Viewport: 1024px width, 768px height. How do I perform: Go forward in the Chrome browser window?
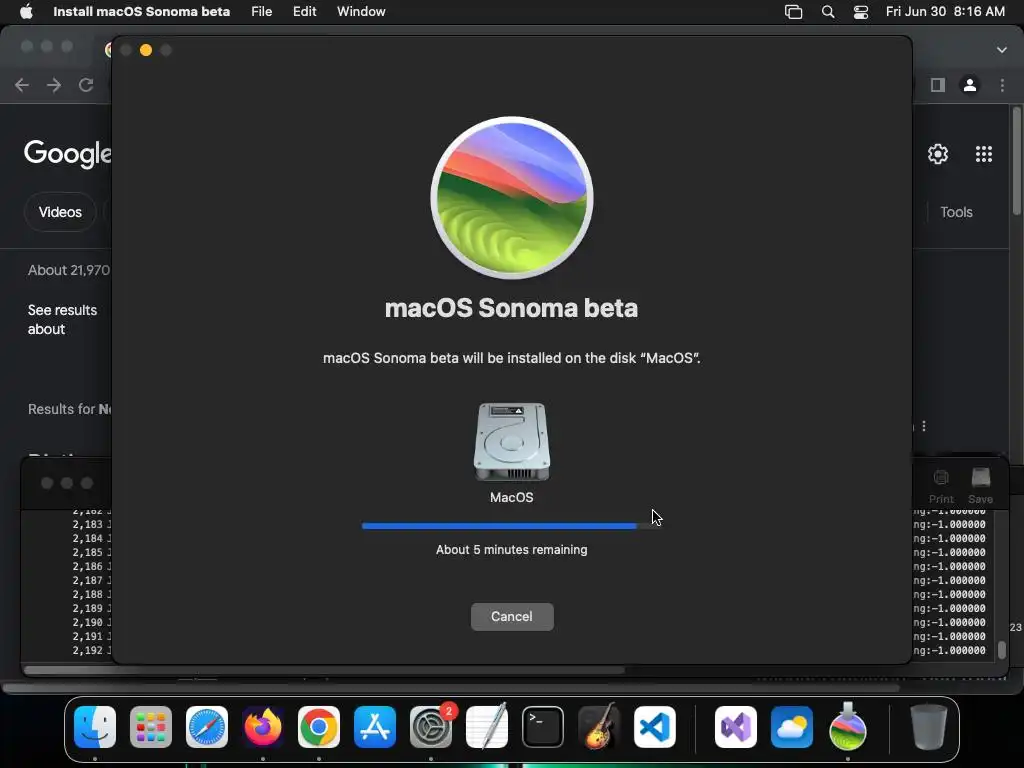click(x=54, y=85)
